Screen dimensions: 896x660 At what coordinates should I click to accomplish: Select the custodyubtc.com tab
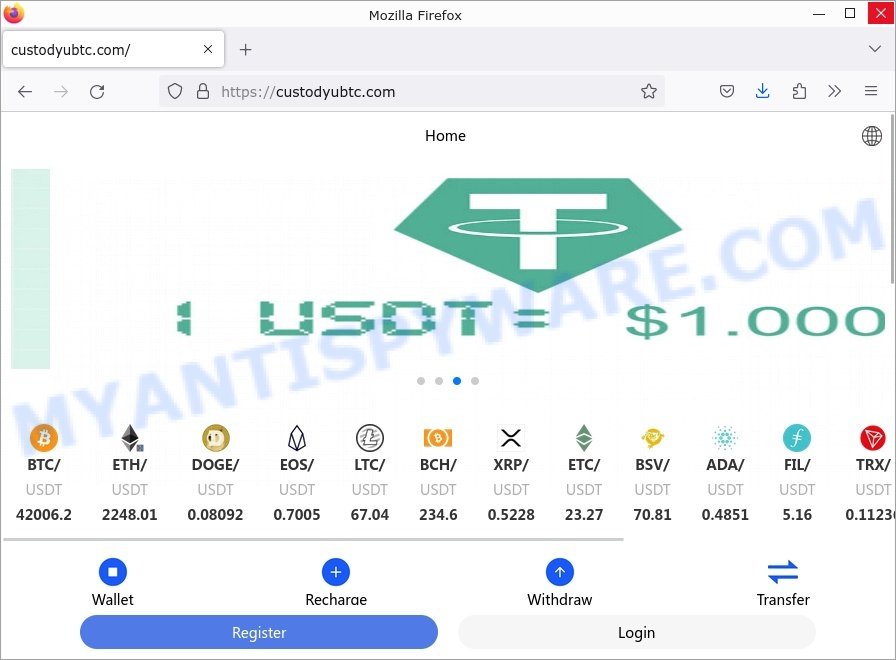click(113, 50)
